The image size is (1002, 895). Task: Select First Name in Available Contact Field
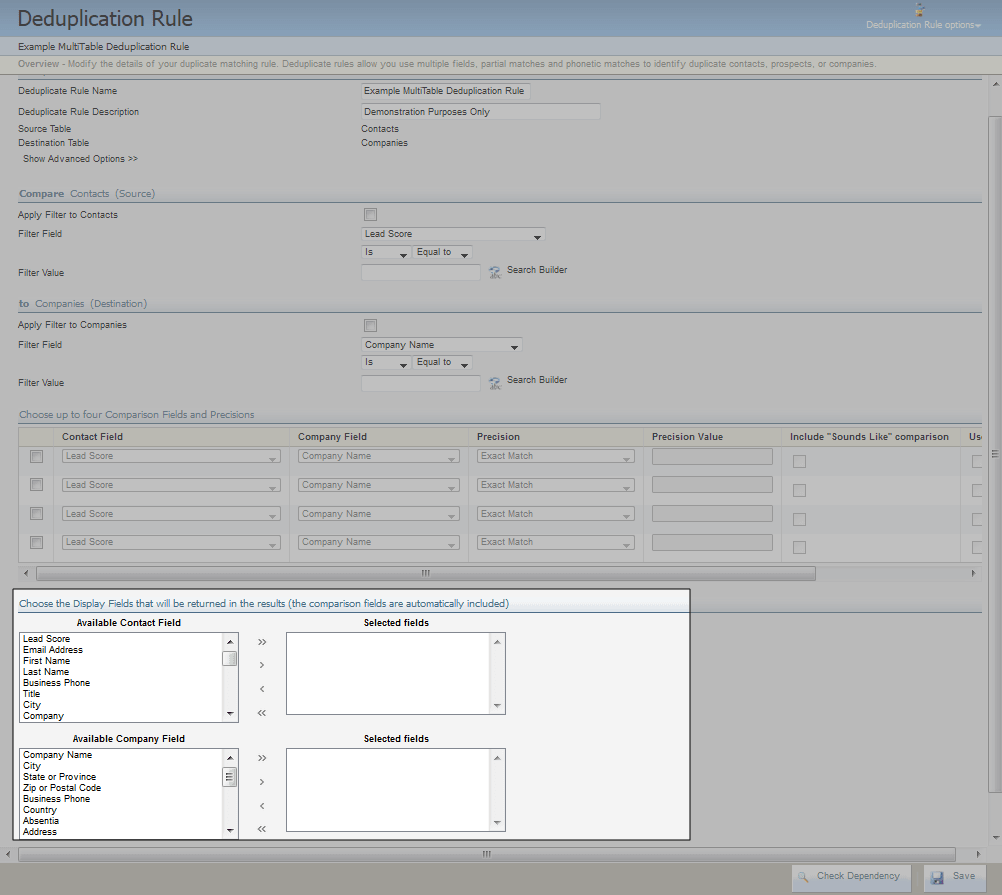click(47, 661)
